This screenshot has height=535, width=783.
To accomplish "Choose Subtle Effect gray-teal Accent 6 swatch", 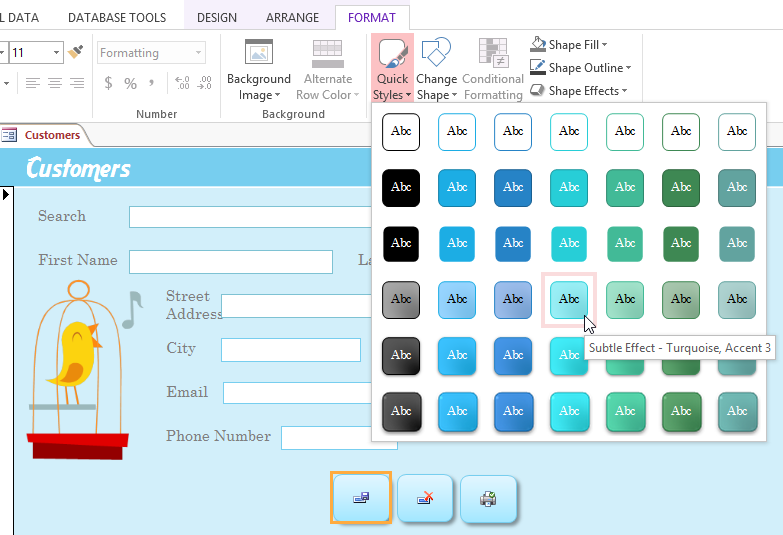I will [x=737, y=299].
